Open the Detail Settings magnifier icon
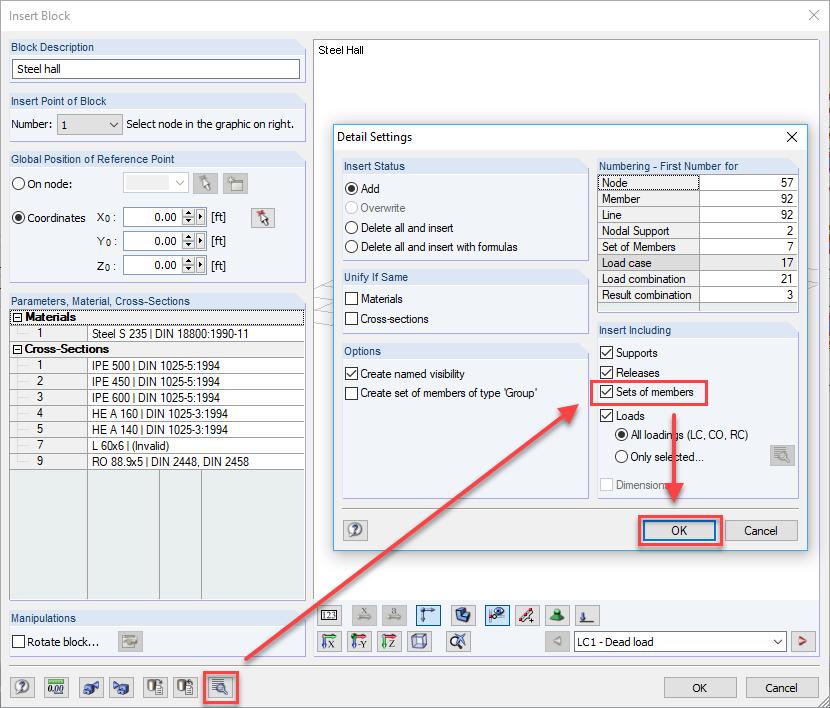The height and width of the screenshot is (708, 830). pyautogui.click(x=221, y=687)
